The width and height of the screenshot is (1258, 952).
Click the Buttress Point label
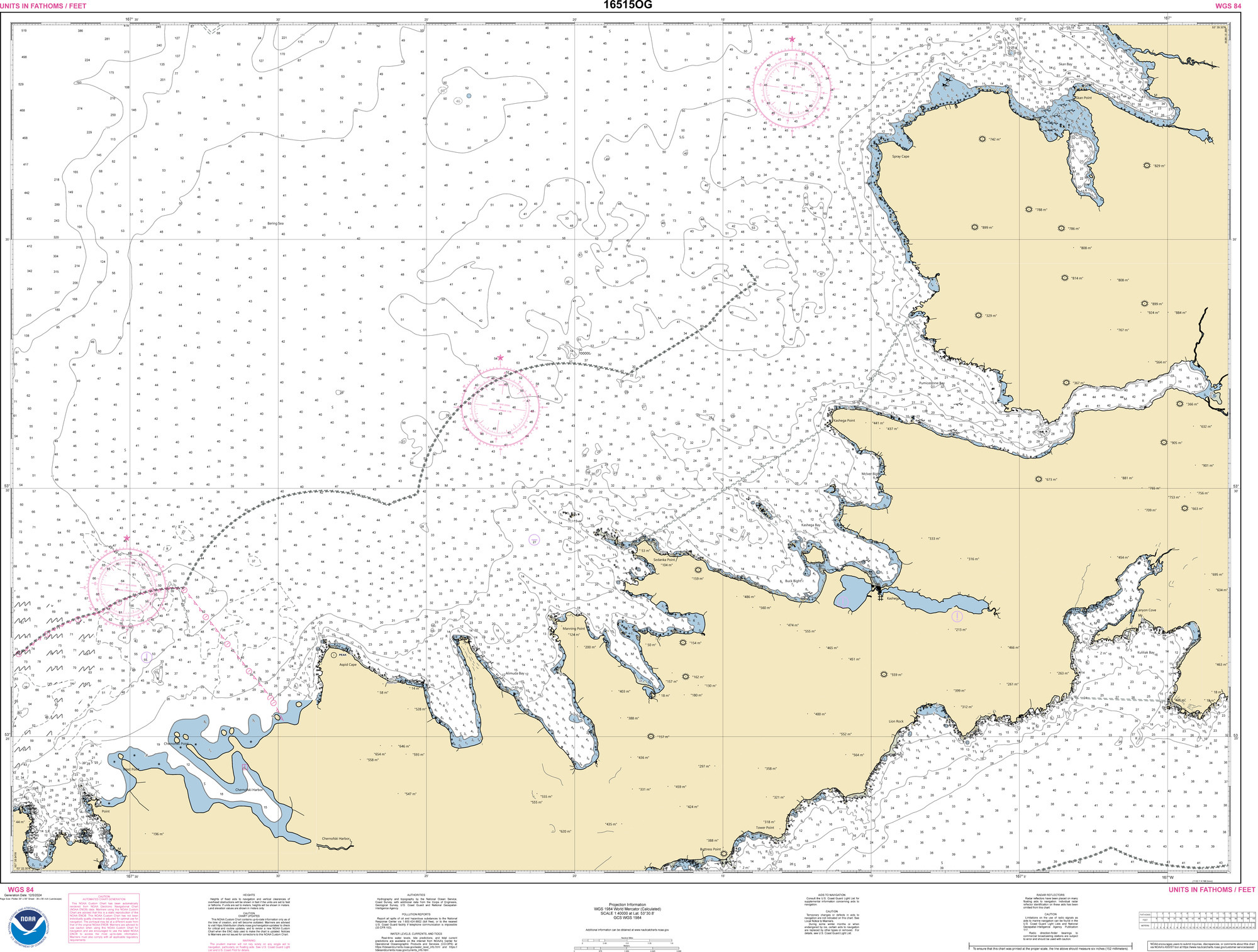(710, 849)
